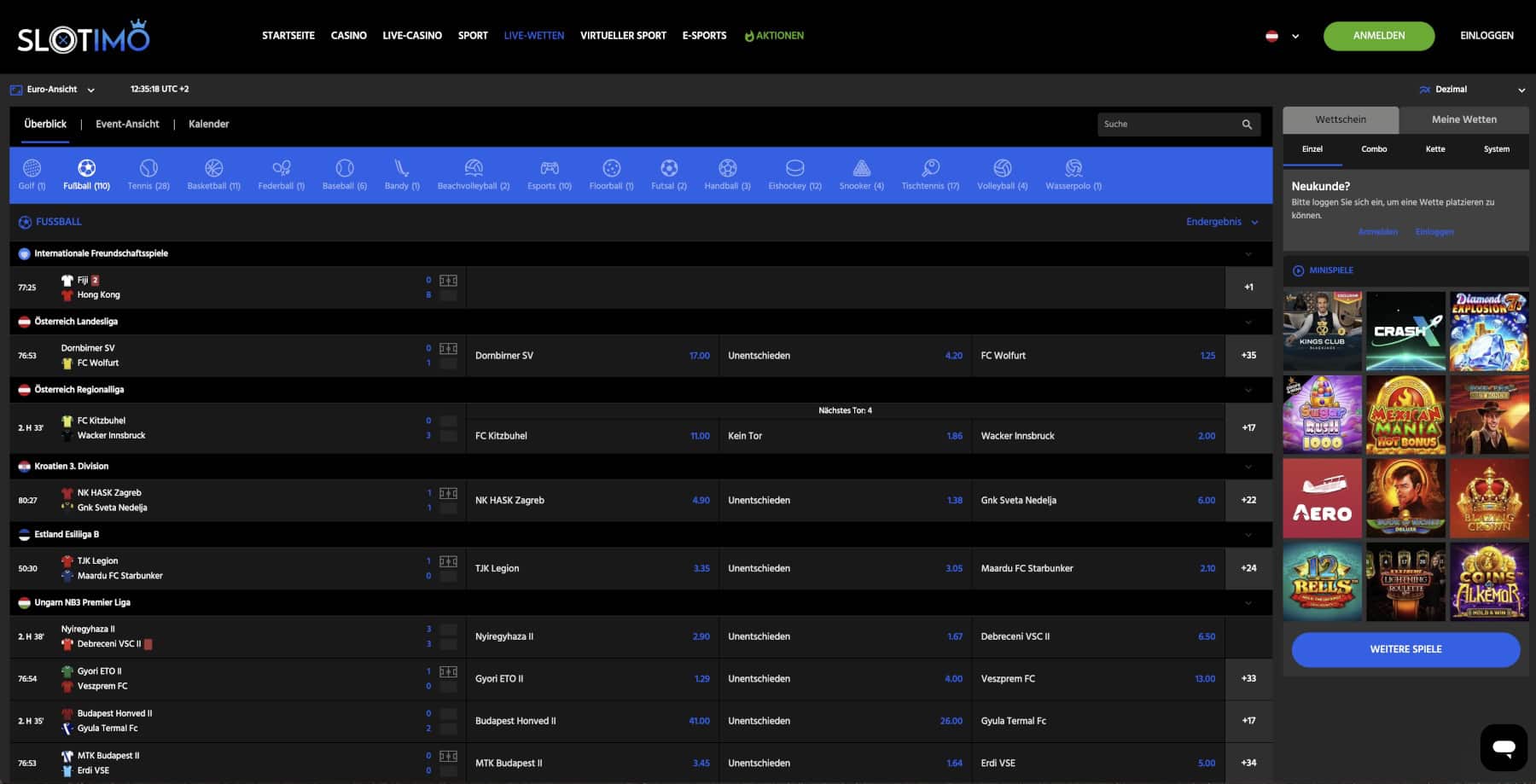Select the Tennis (28) sport icon
1536x784 pixels.
pos(148,168)
